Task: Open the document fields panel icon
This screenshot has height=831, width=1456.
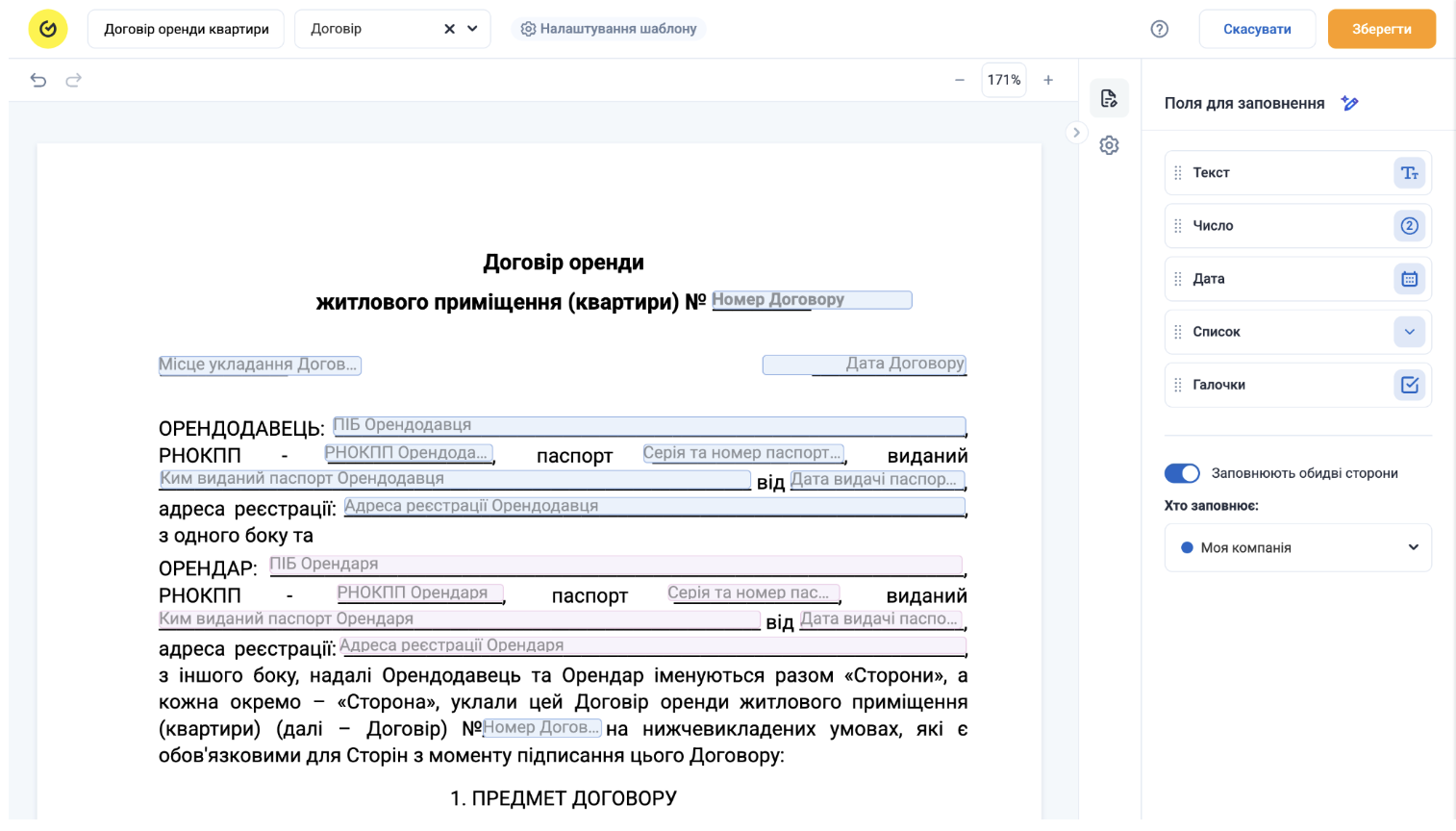Action: [1109, 98]
